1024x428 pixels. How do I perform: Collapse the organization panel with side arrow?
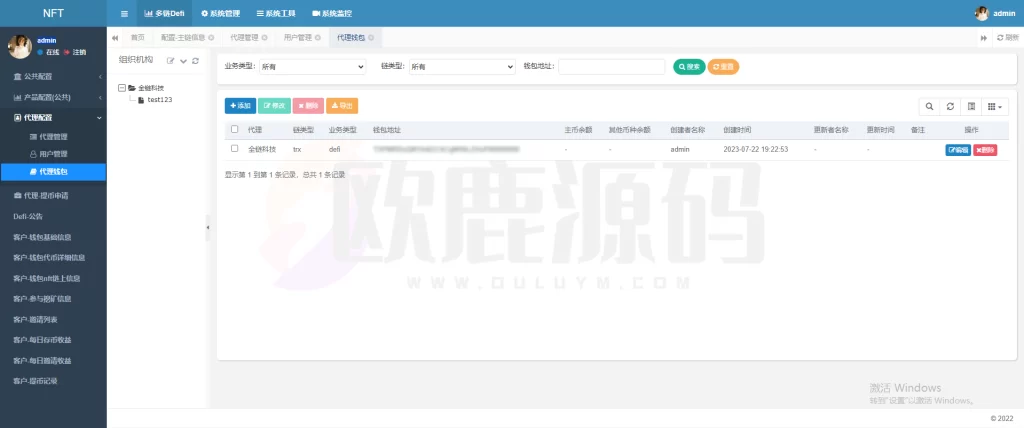(x=208, y=227)
